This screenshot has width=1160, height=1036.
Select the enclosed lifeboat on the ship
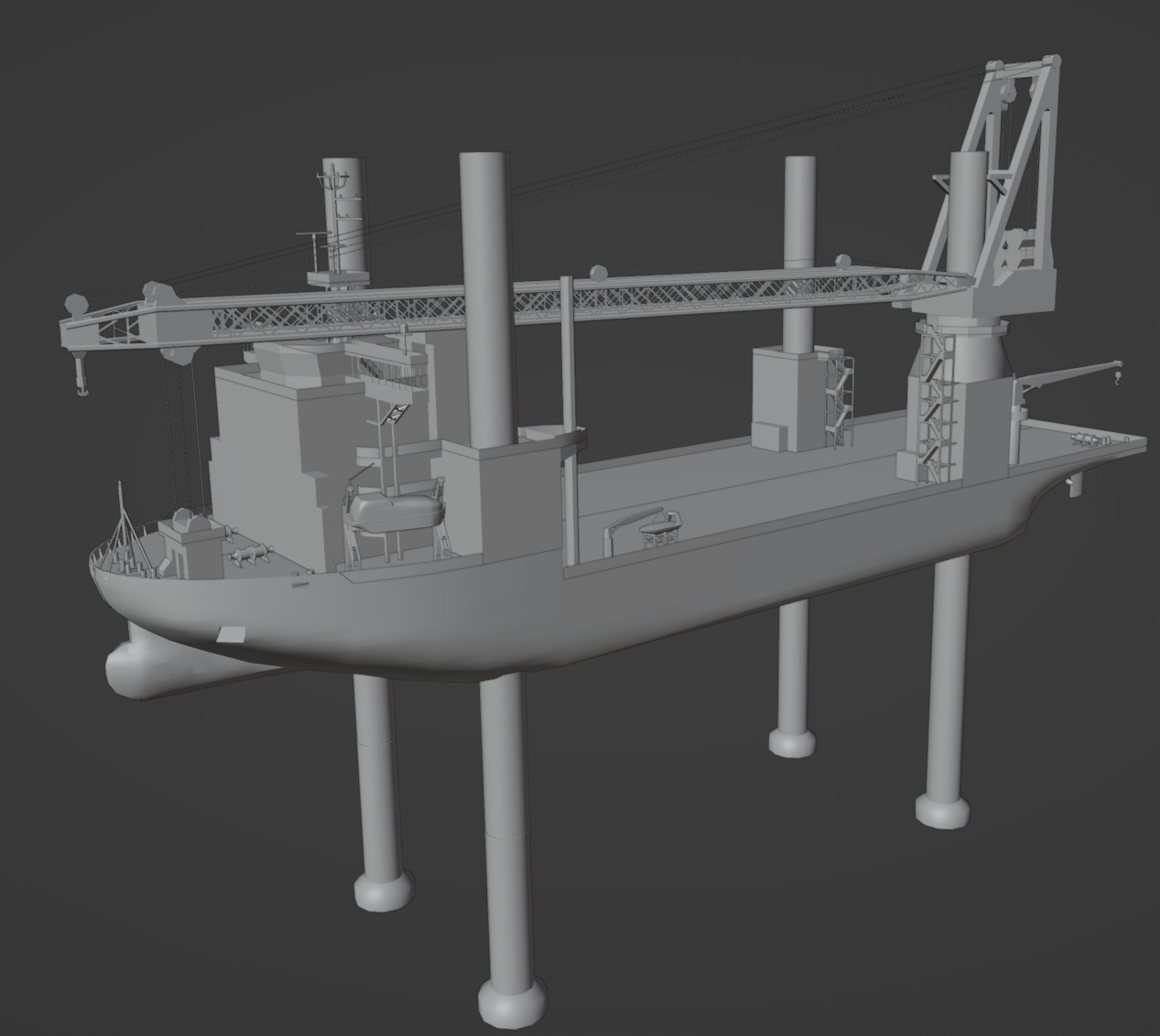click(396, 513)
